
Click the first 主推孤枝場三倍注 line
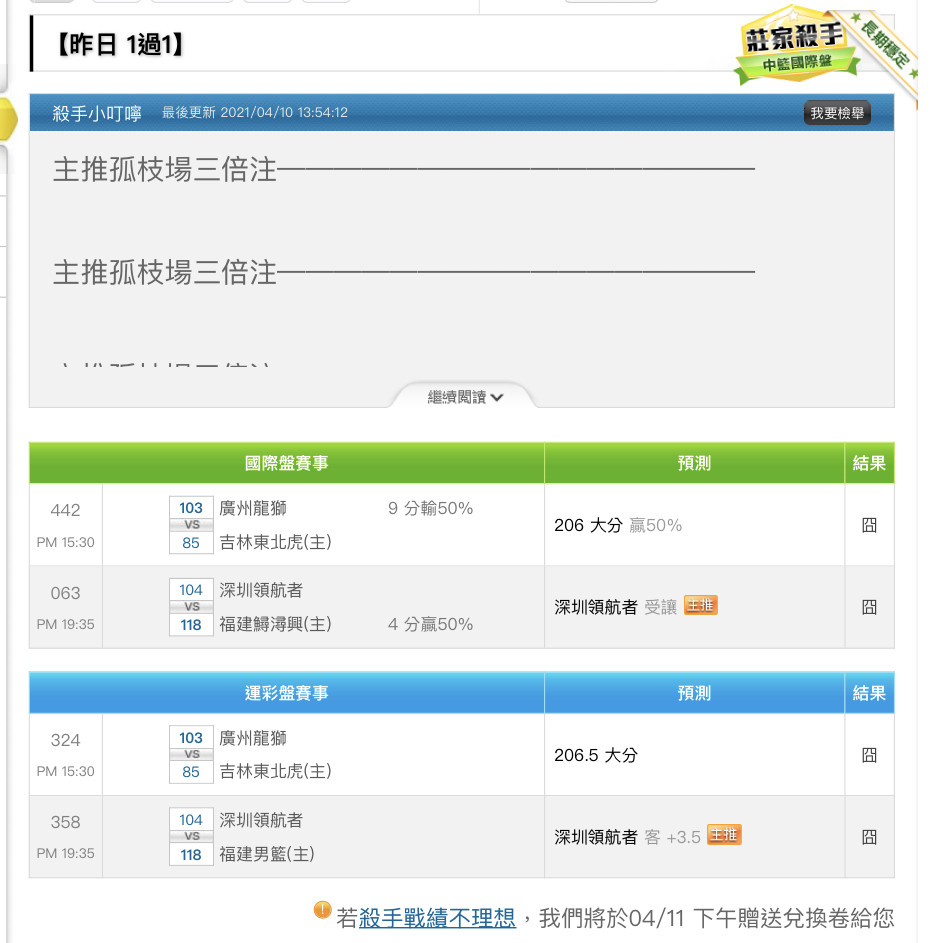point(404,169)
